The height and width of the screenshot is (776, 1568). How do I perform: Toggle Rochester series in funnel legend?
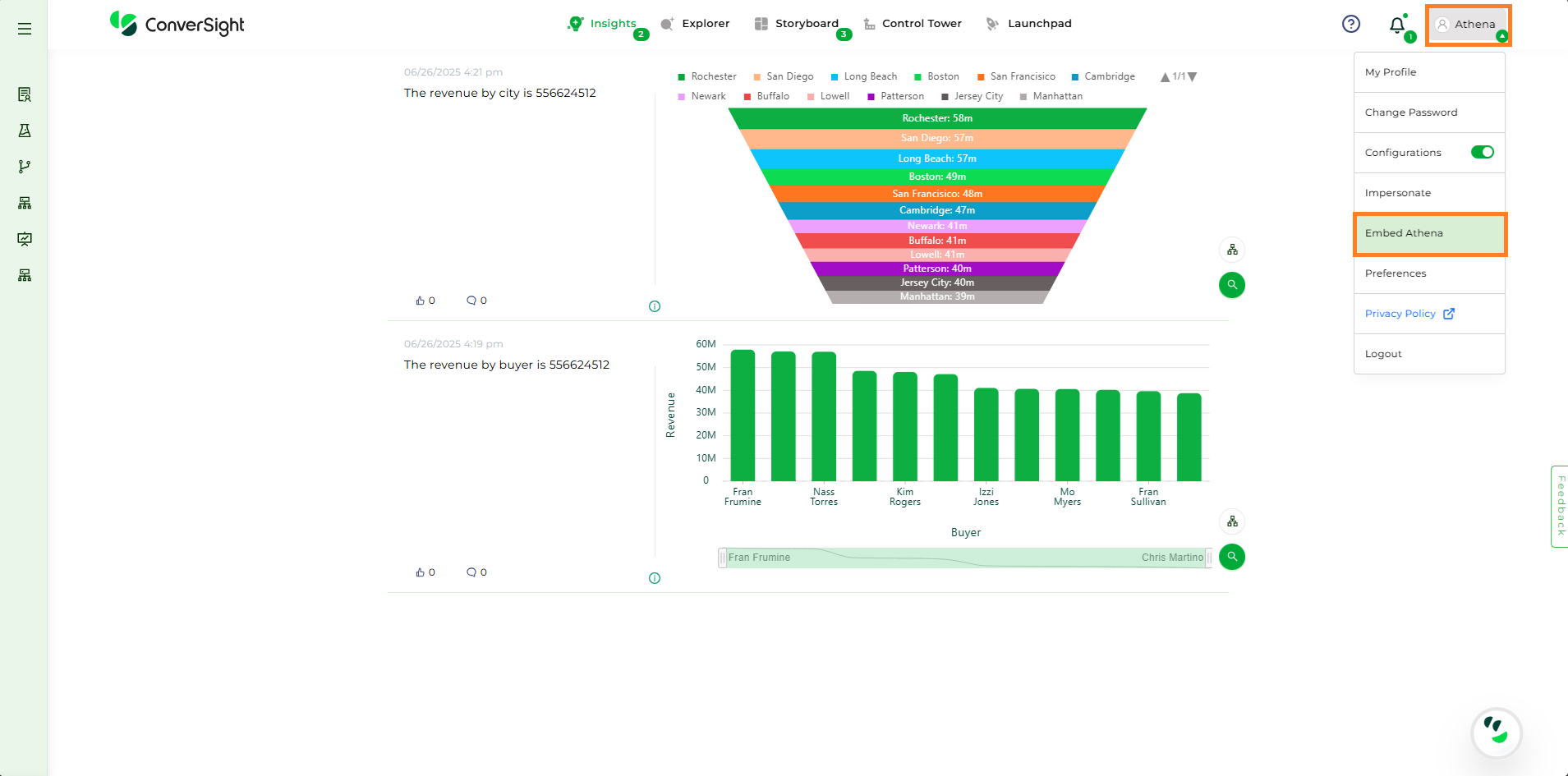click(x=706, y=76)
